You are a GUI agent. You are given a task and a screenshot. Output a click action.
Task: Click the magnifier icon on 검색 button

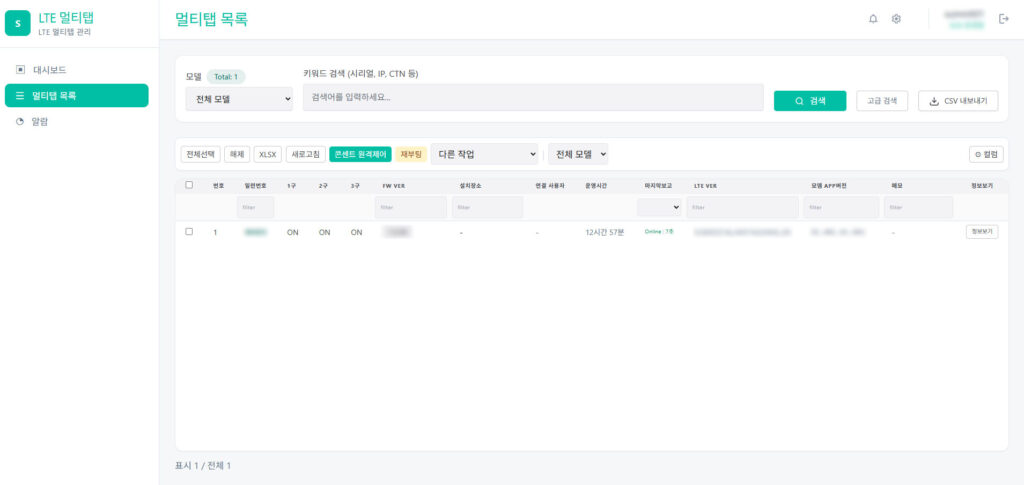pos(799,101)
